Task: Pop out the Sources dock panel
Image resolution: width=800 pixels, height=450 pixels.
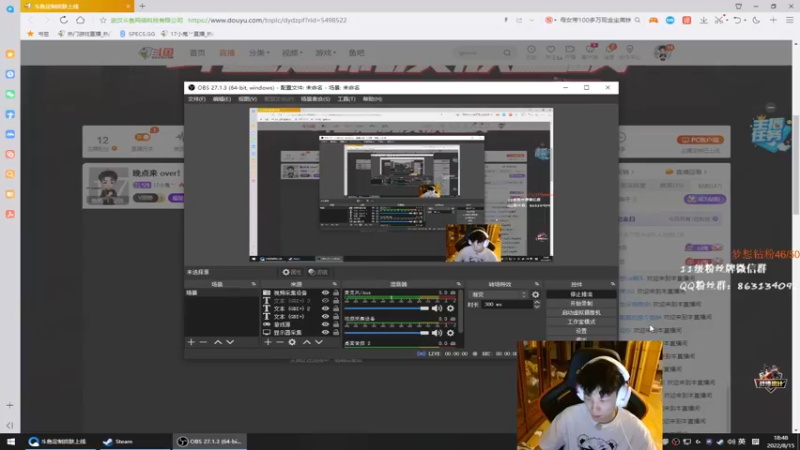Action: click(x=335, y=284)
